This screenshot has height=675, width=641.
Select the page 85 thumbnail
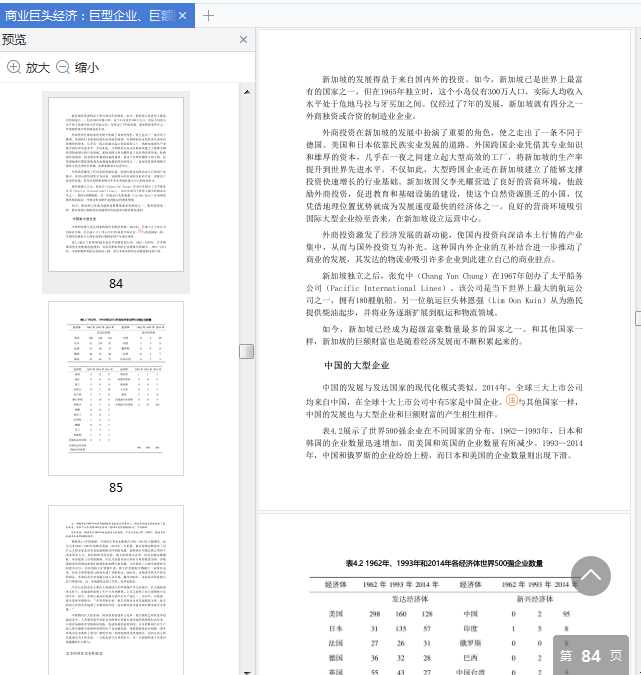[116, 388]
